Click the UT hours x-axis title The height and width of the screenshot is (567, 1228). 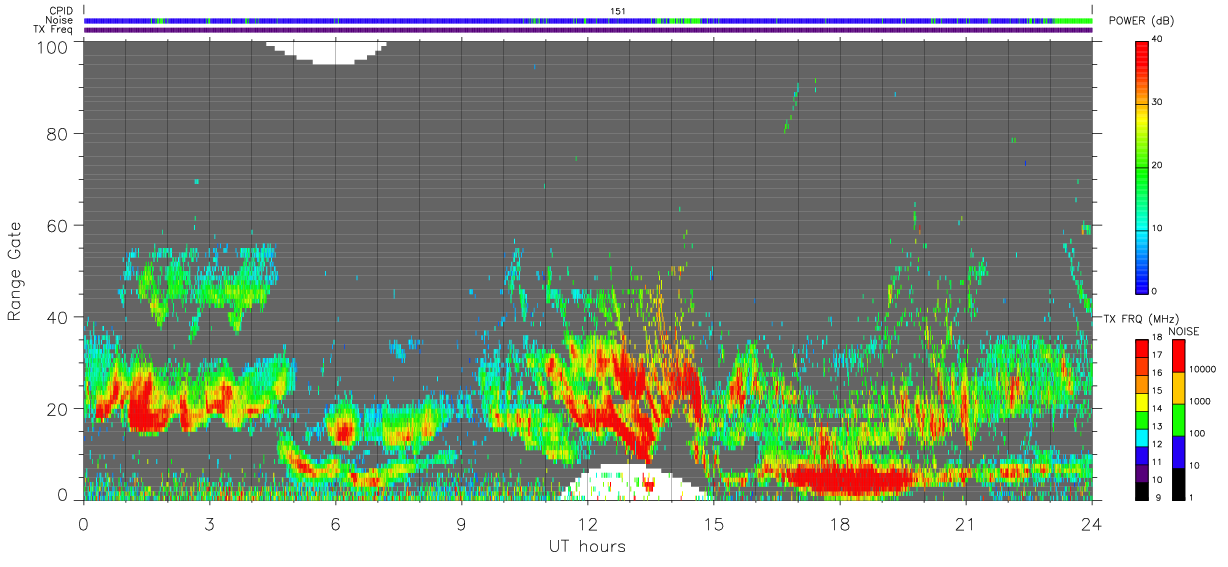(587, 547)
